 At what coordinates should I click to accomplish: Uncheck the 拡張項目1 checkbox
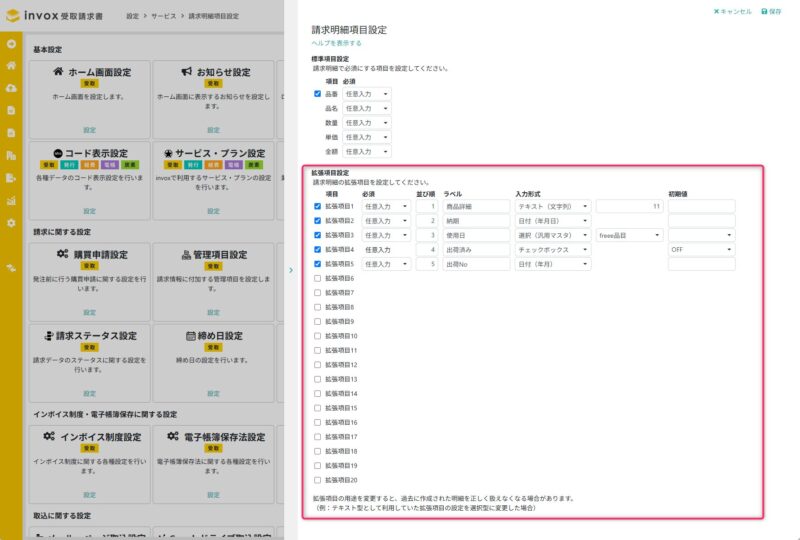317,206
